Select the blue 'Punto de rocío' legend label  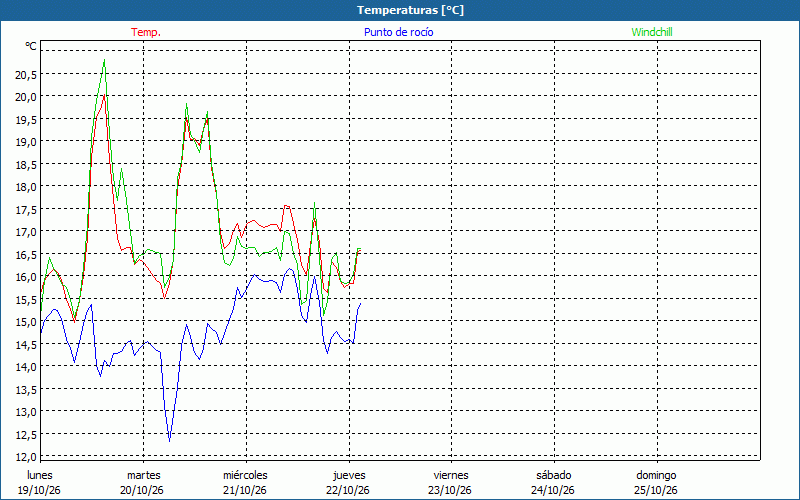pyautogui.click(x=398, y=32)
